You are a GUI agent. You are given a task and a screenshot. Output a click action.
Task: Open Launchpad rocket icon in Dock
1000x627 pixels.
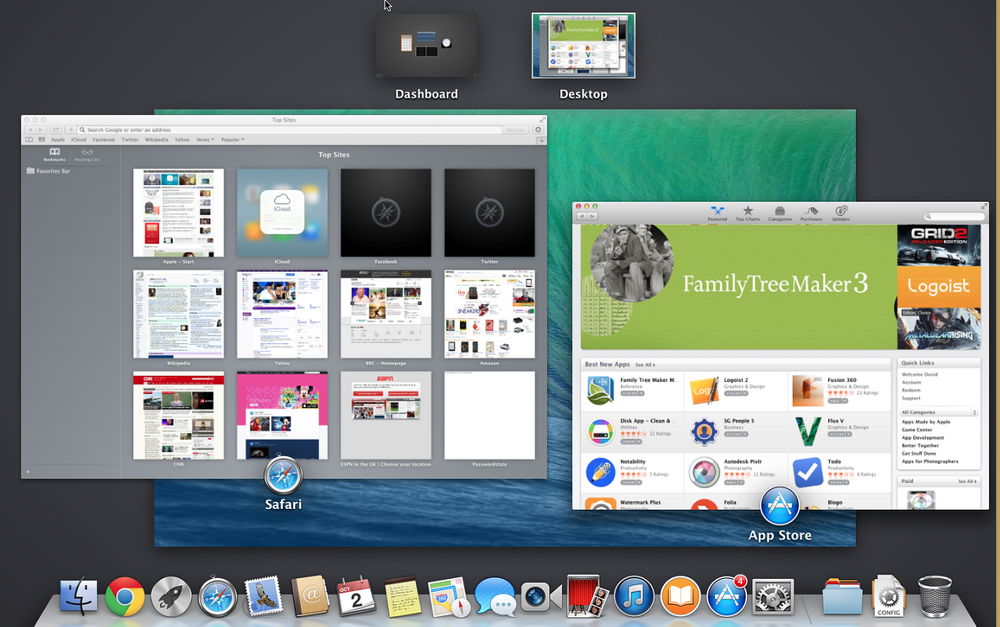171,596
